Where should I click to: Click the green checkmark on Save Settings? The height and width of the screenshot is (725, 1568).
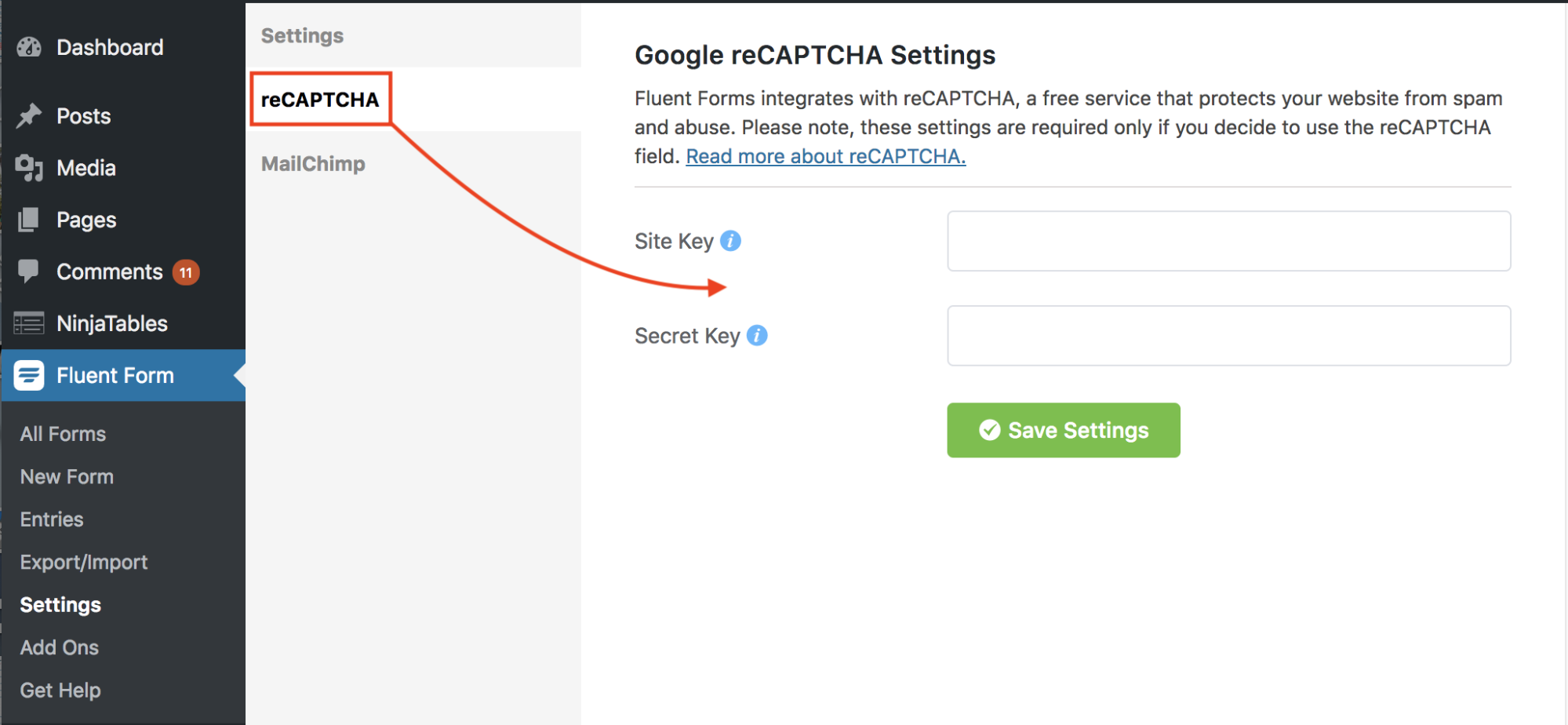pyautogui.click(x=989, y=430)
